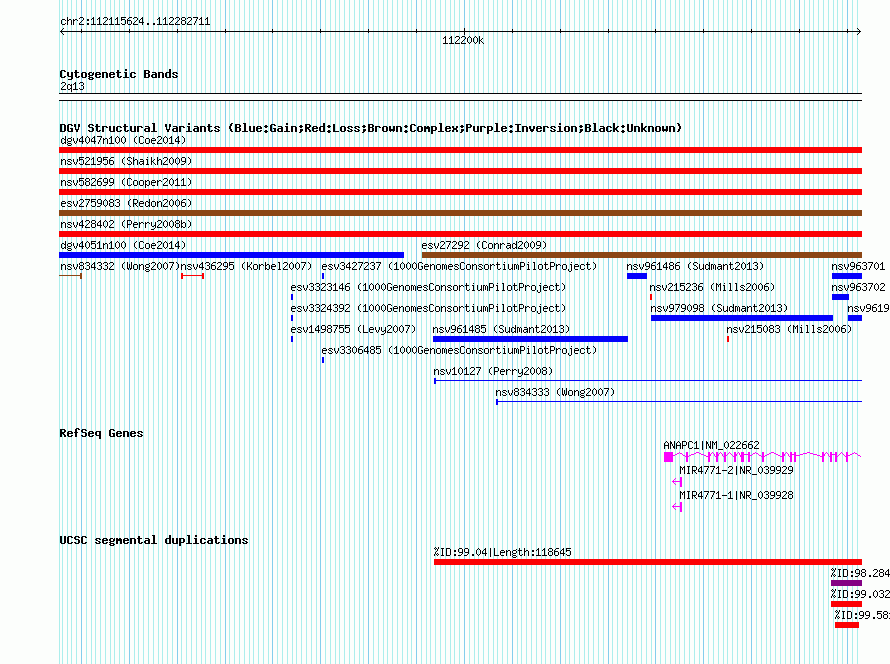Screen dimensions: 890x664
Task: Click the blue bar under nsv979098
Action: [742, 318]
